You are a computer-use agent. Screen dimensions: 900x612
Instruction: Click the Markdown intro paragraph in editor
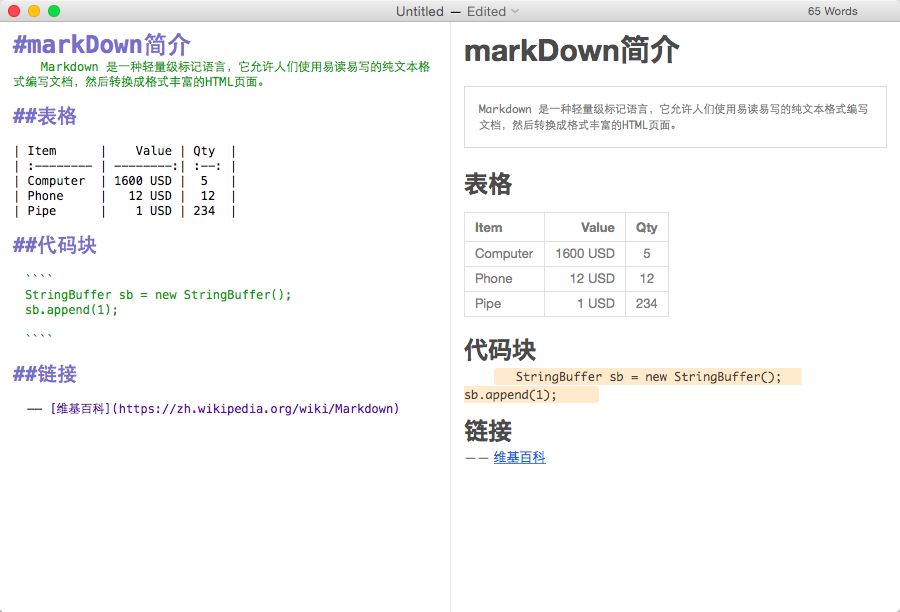click(222, 74)
